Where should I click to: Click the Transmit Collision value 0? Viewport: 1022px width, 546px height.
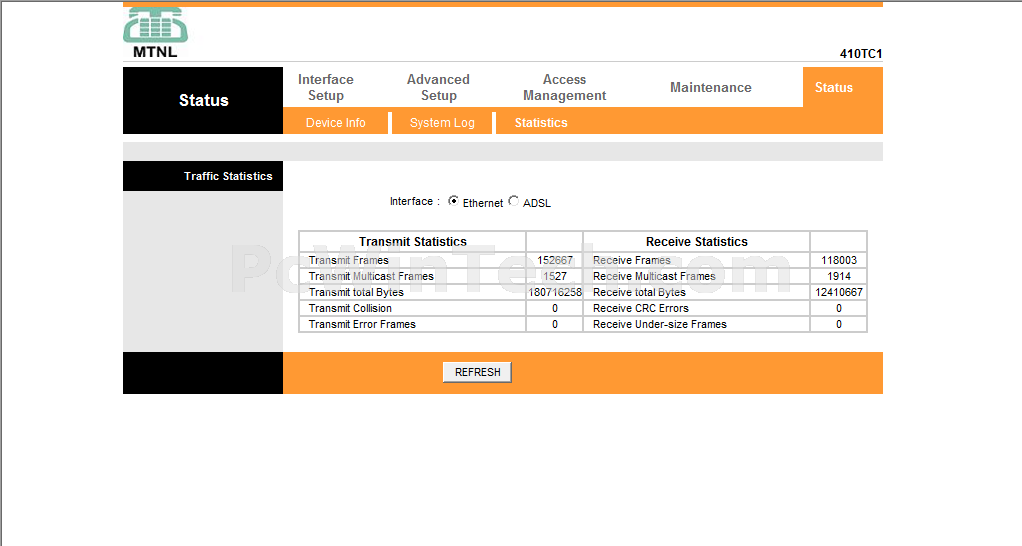[555, 308]
